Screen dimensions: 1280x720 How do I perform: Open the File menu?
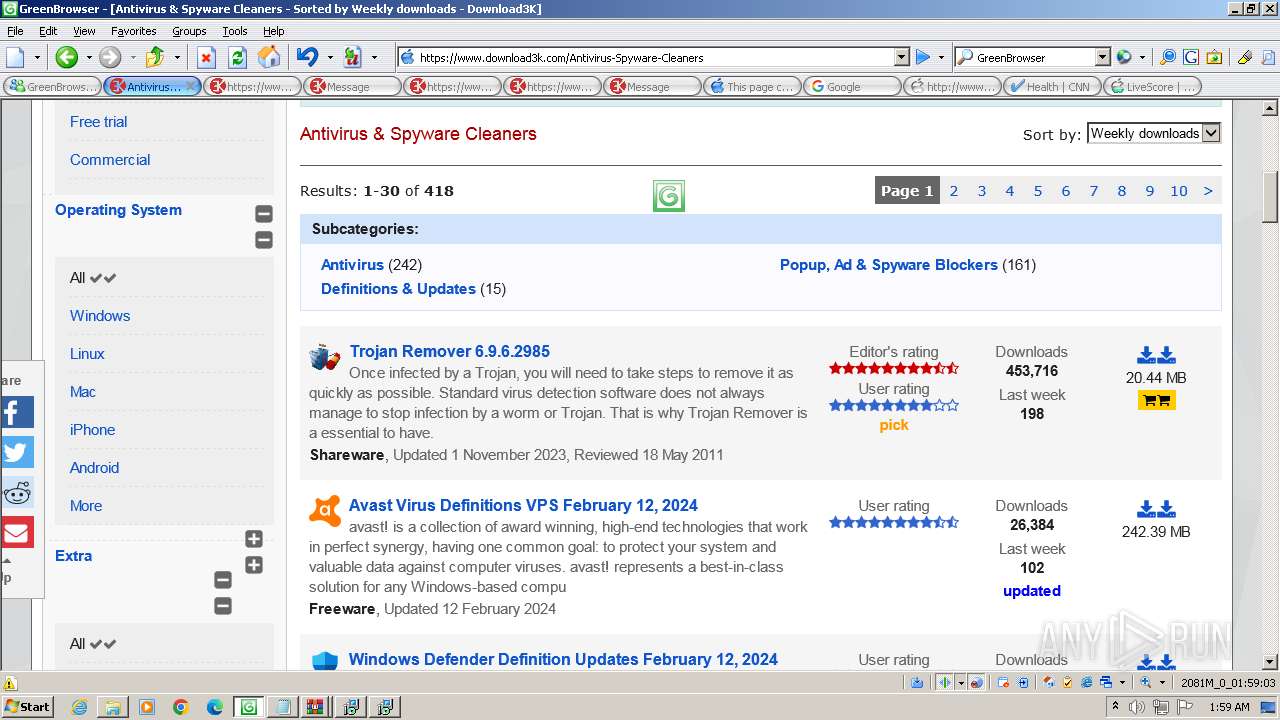(x=15, y=31)
